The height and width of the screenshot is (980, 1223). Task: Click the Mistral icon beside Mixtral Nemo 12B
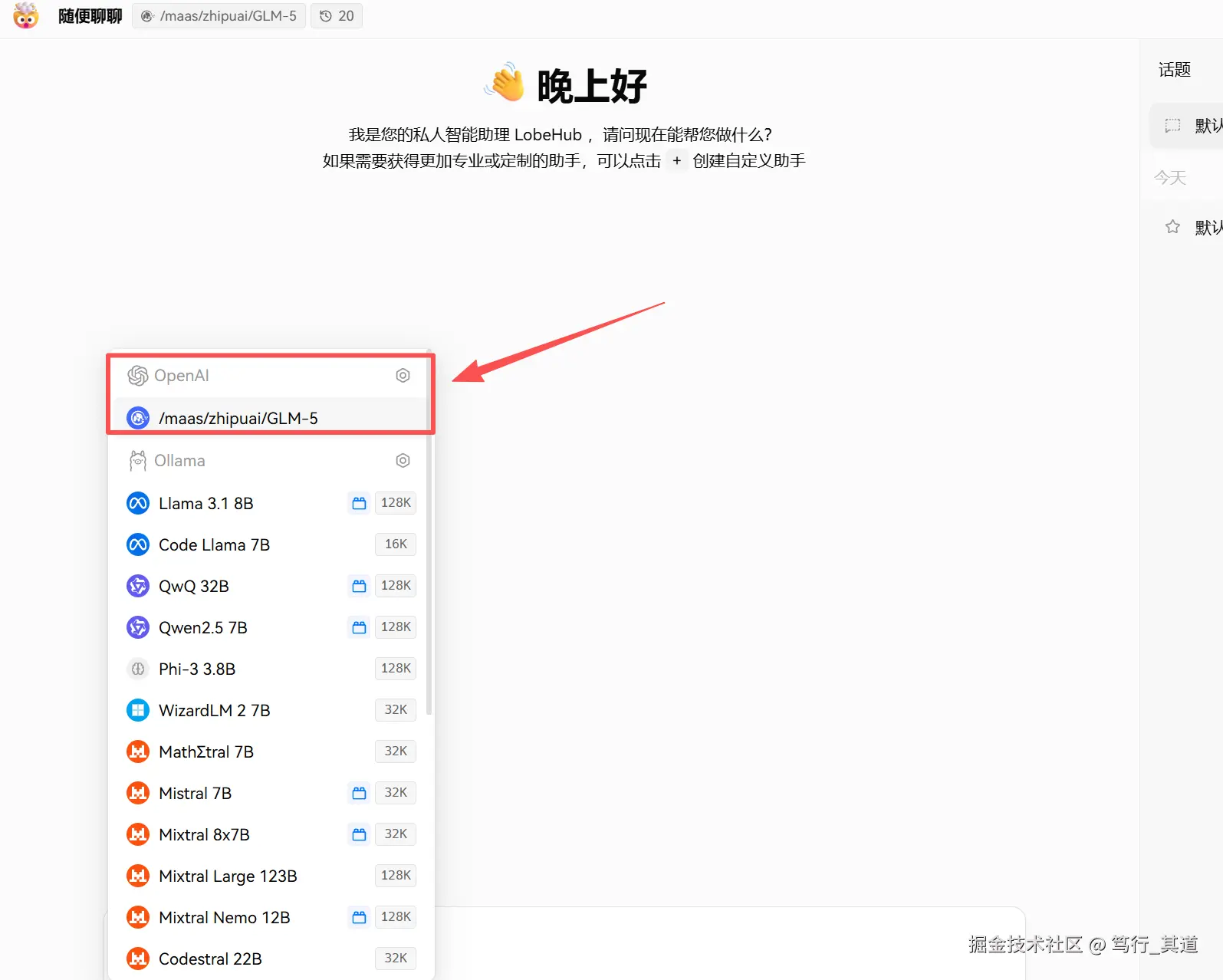[x=138, y=917]
